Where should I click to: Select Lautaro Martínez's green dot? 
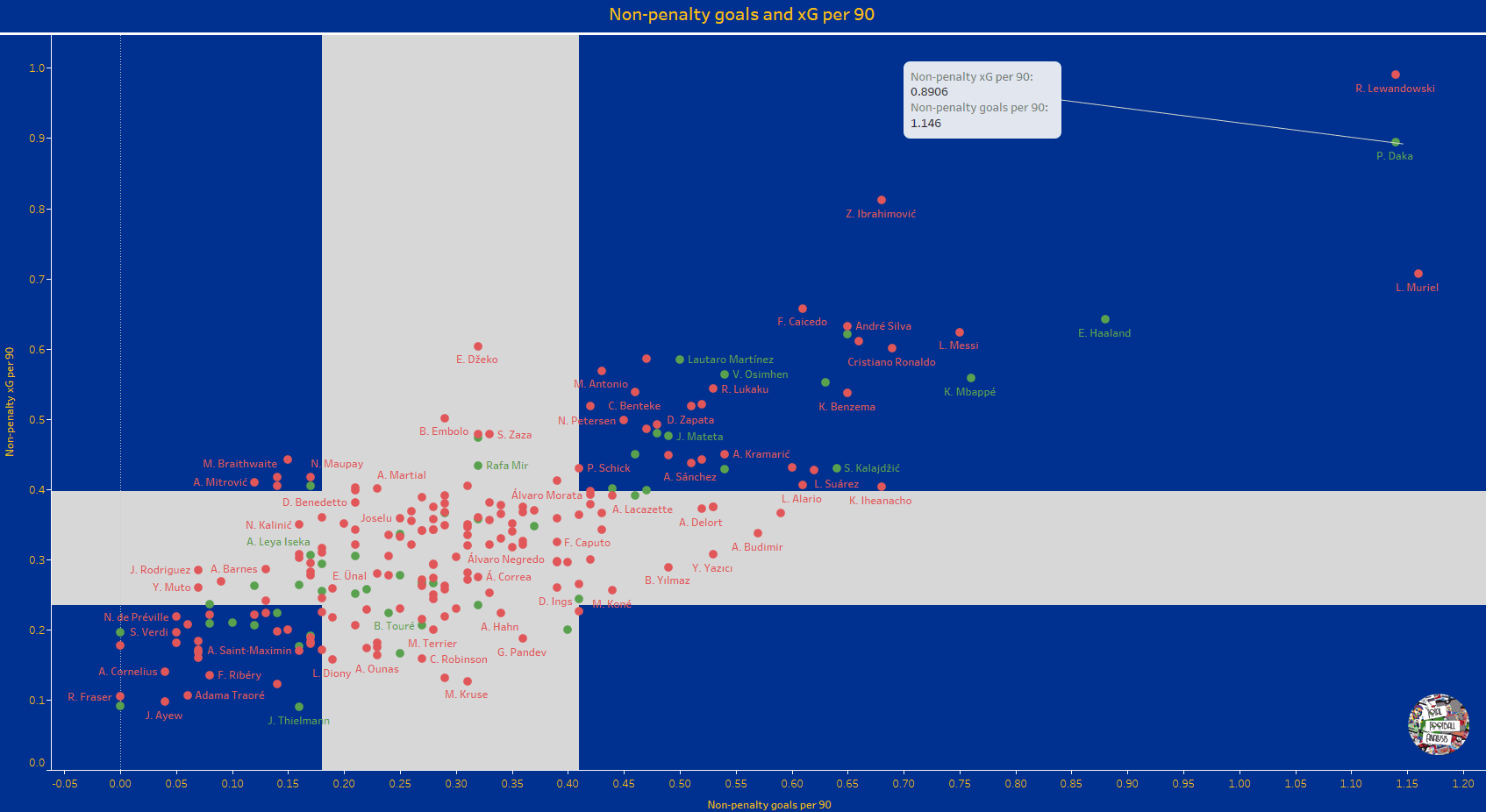(680, 360)
